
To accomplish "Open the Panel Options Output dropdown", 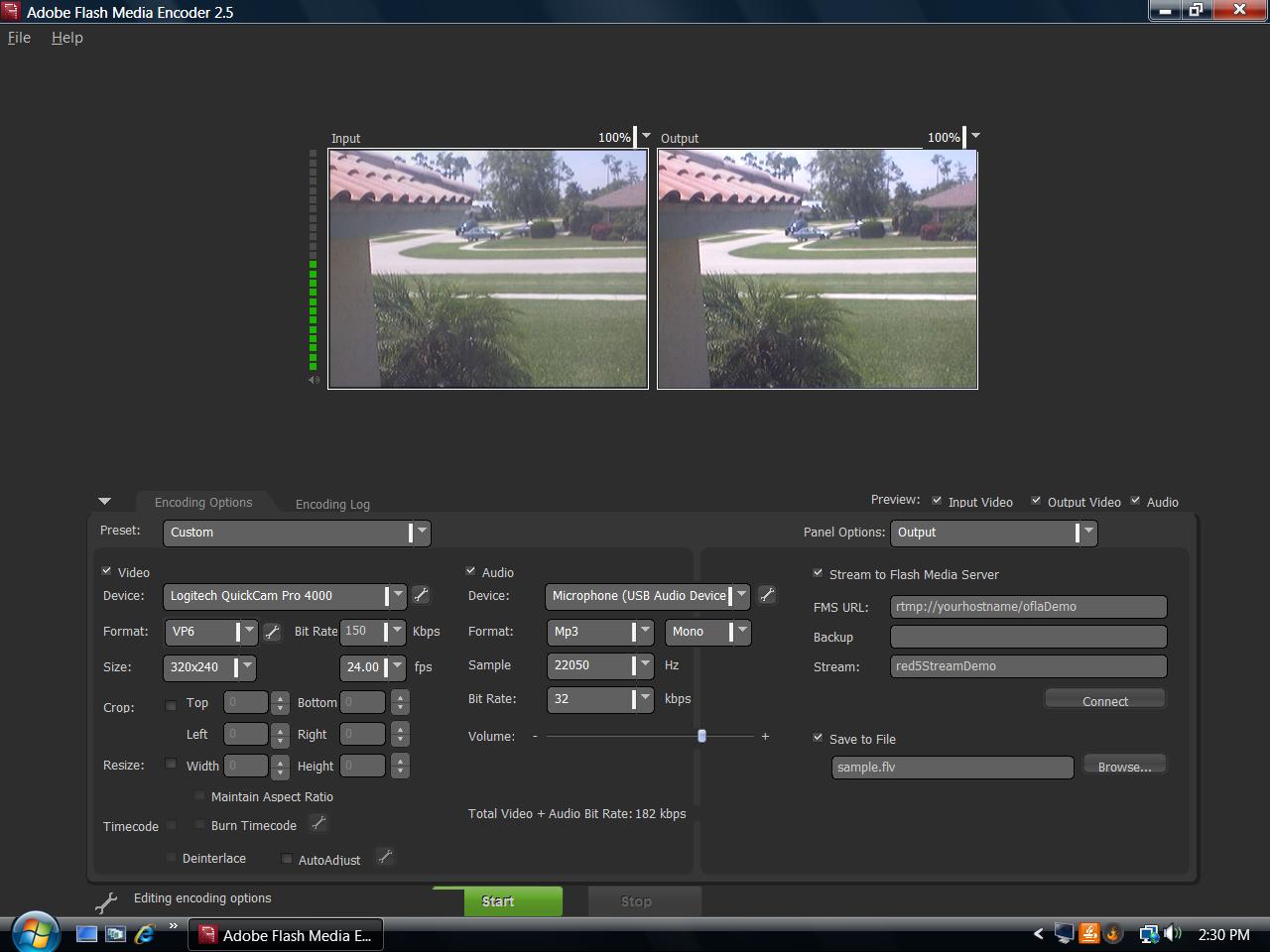I will 993,533.
